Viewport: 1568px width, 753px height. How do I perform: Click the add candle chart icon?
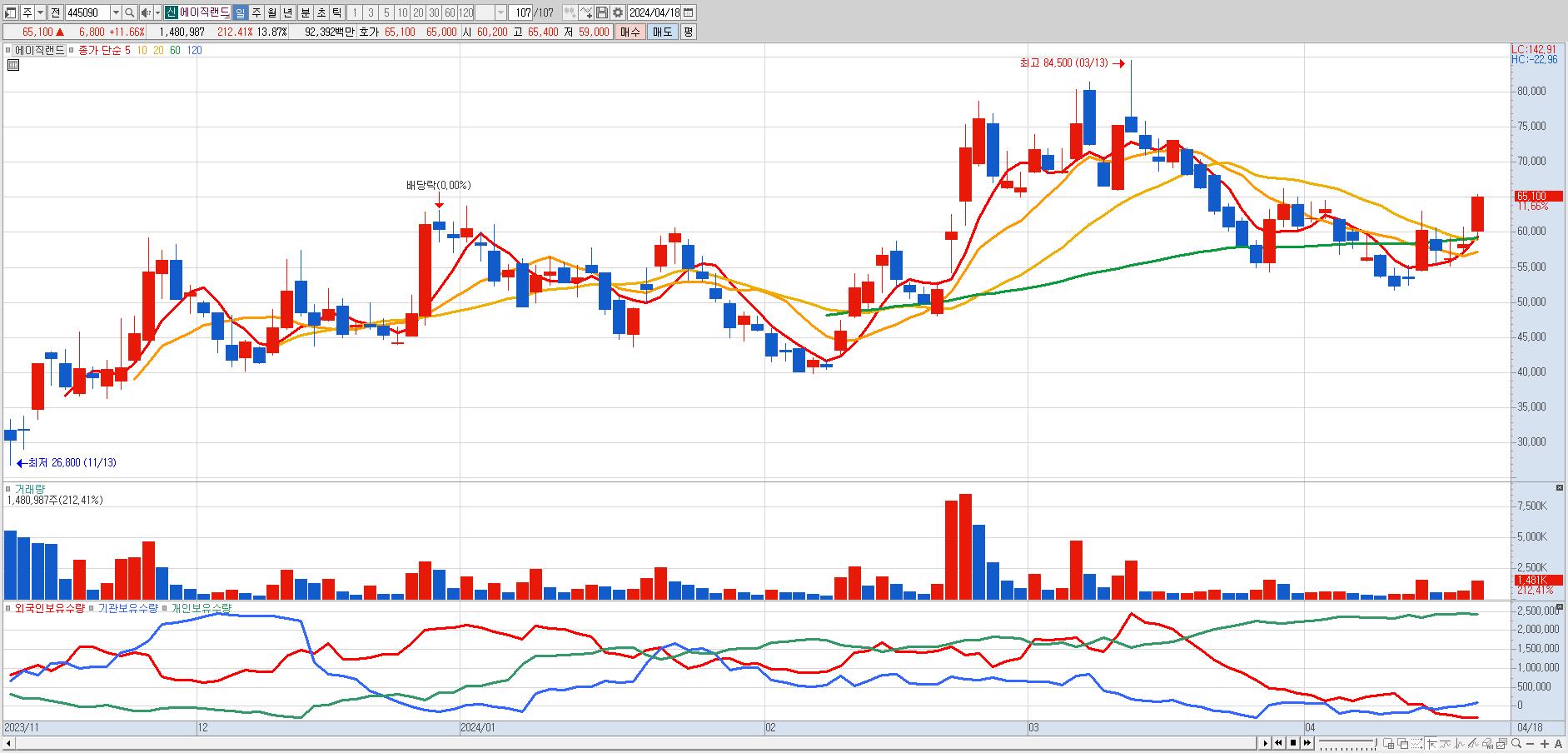click(570, 12)
